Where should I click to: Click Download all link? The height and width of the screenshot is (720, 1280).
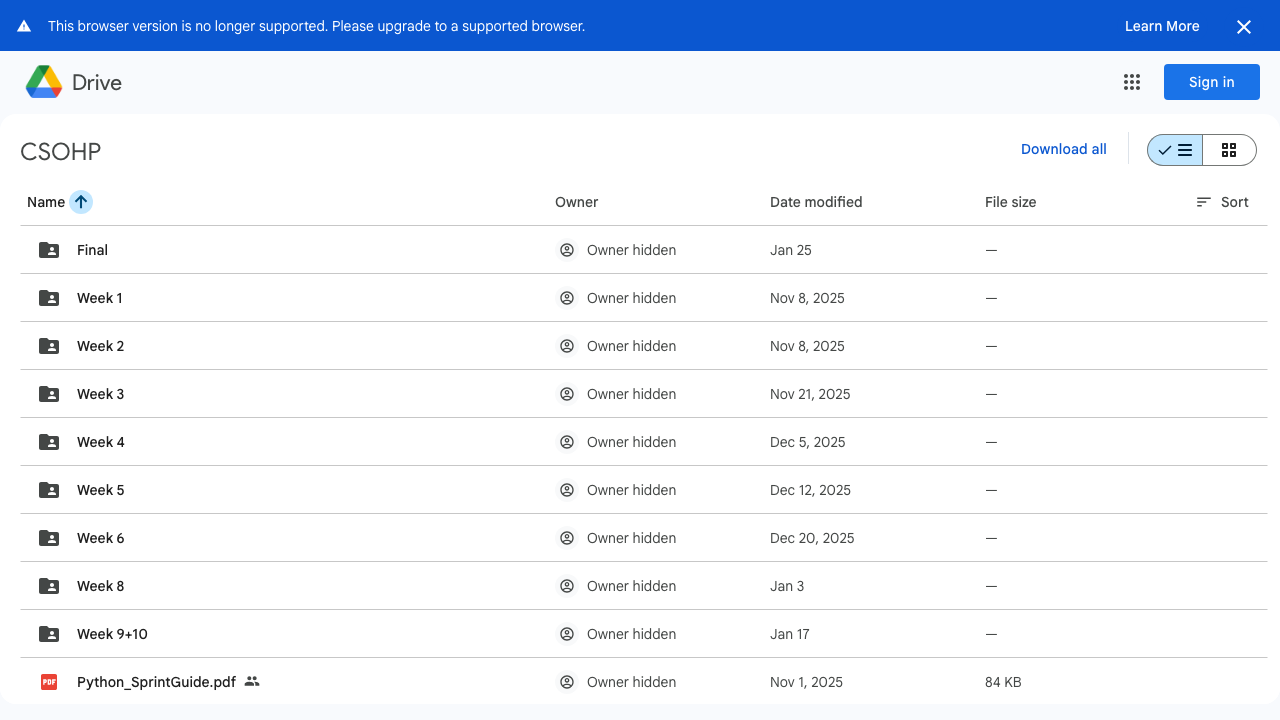point(1064,149)
